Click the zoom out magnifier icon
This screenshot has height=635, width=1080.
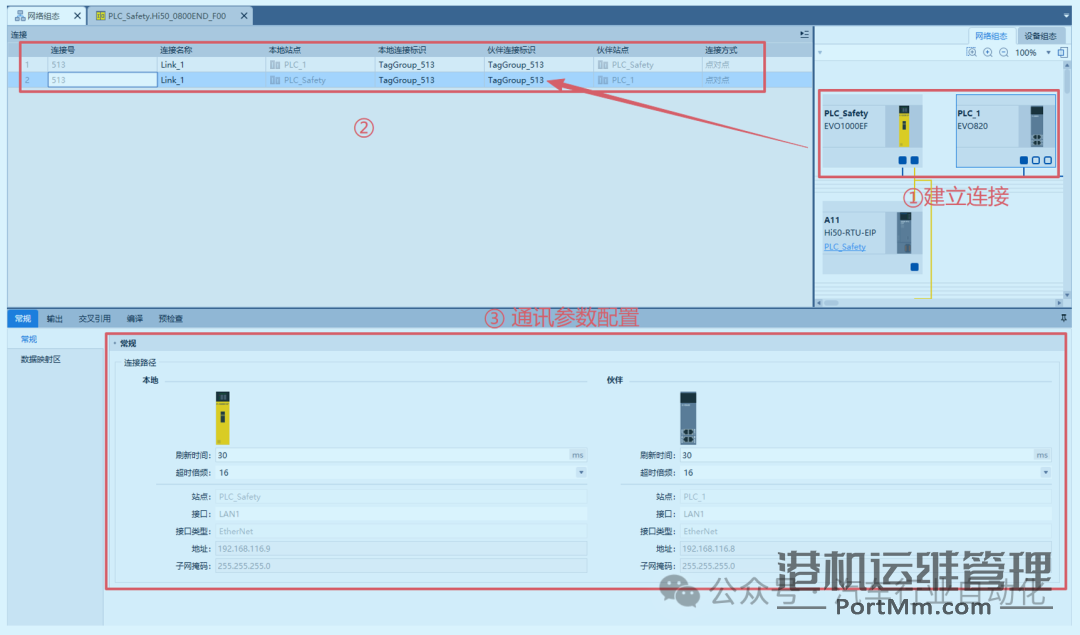click(x=1003, y=52)
